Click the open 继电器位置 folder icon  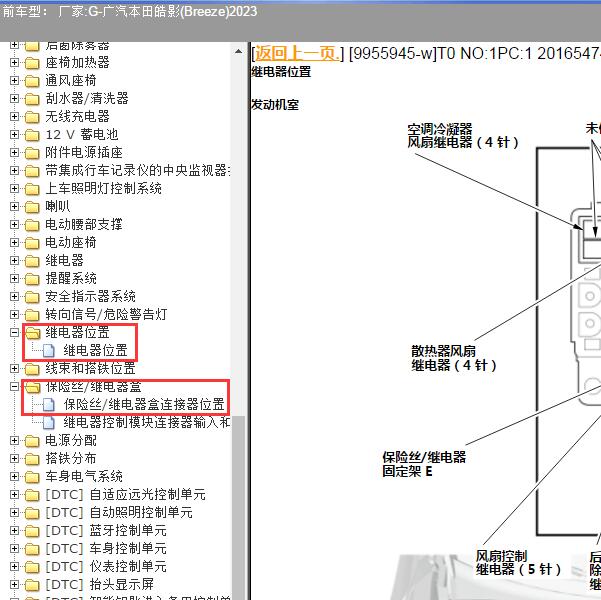pos(33,333)
